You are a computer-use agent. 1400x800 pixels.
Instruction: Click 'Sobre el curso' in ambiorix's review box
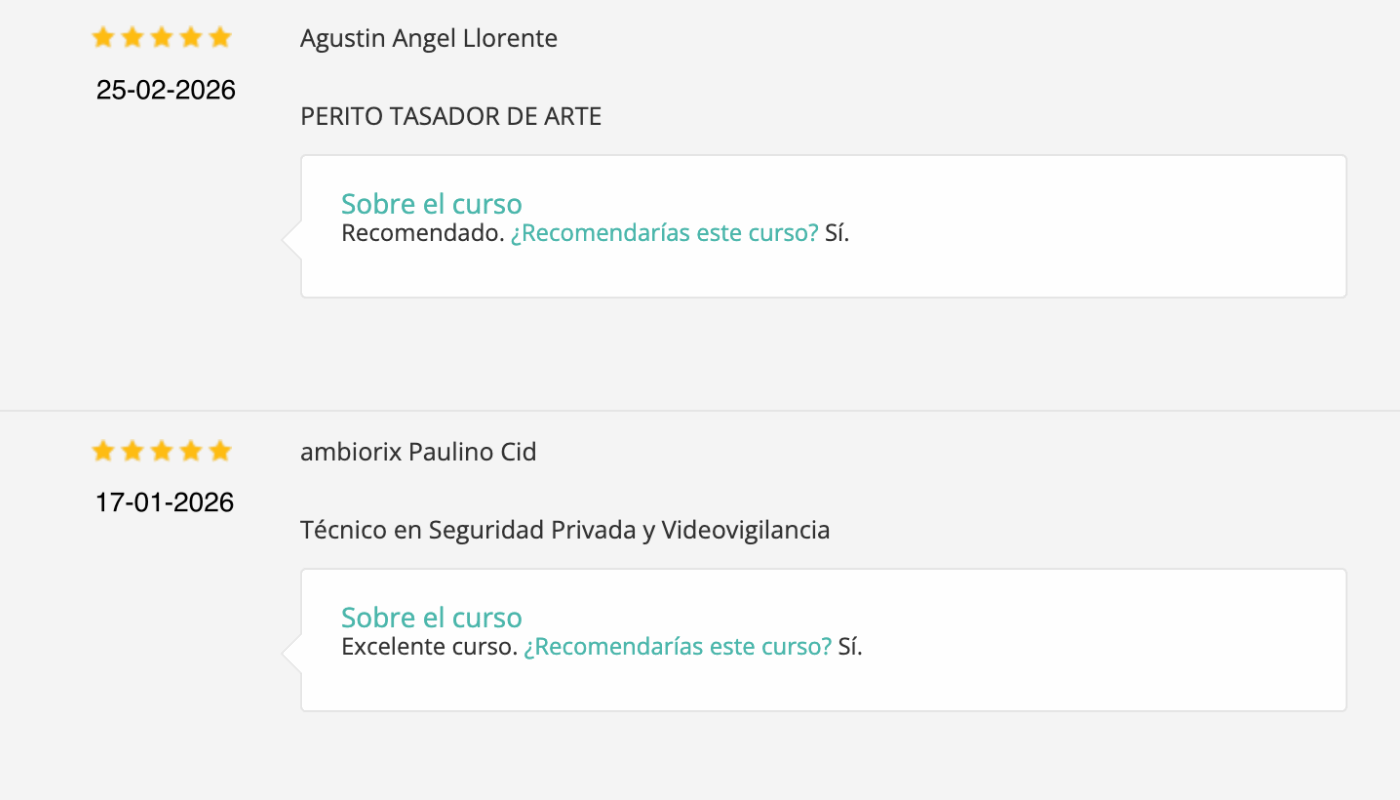pyautogui.click(x=431, y=617)
